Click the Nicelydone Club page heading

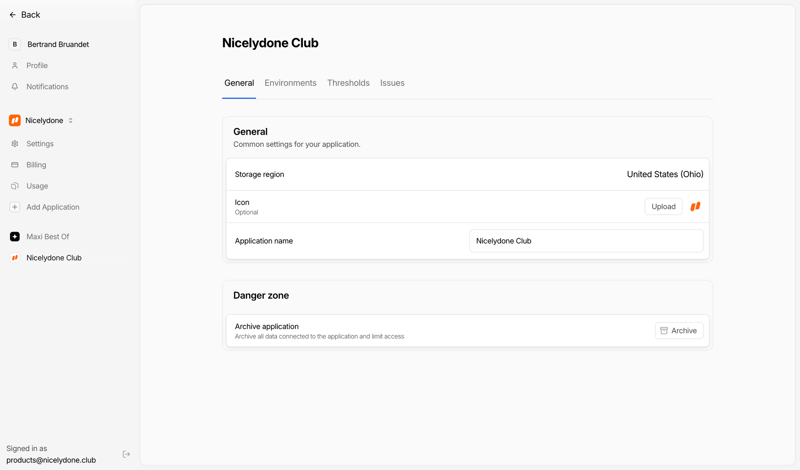tap(270, 43)
